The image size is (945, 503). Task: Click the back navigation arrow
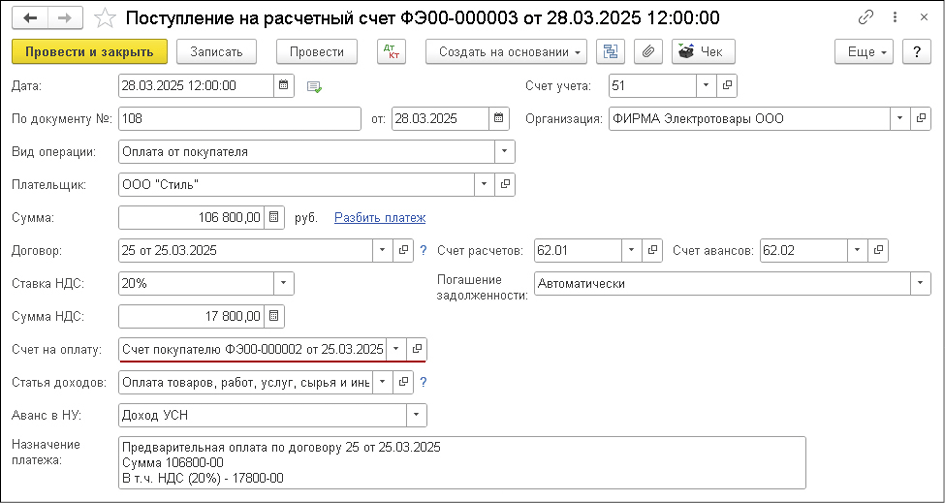(x=30, y=18)
